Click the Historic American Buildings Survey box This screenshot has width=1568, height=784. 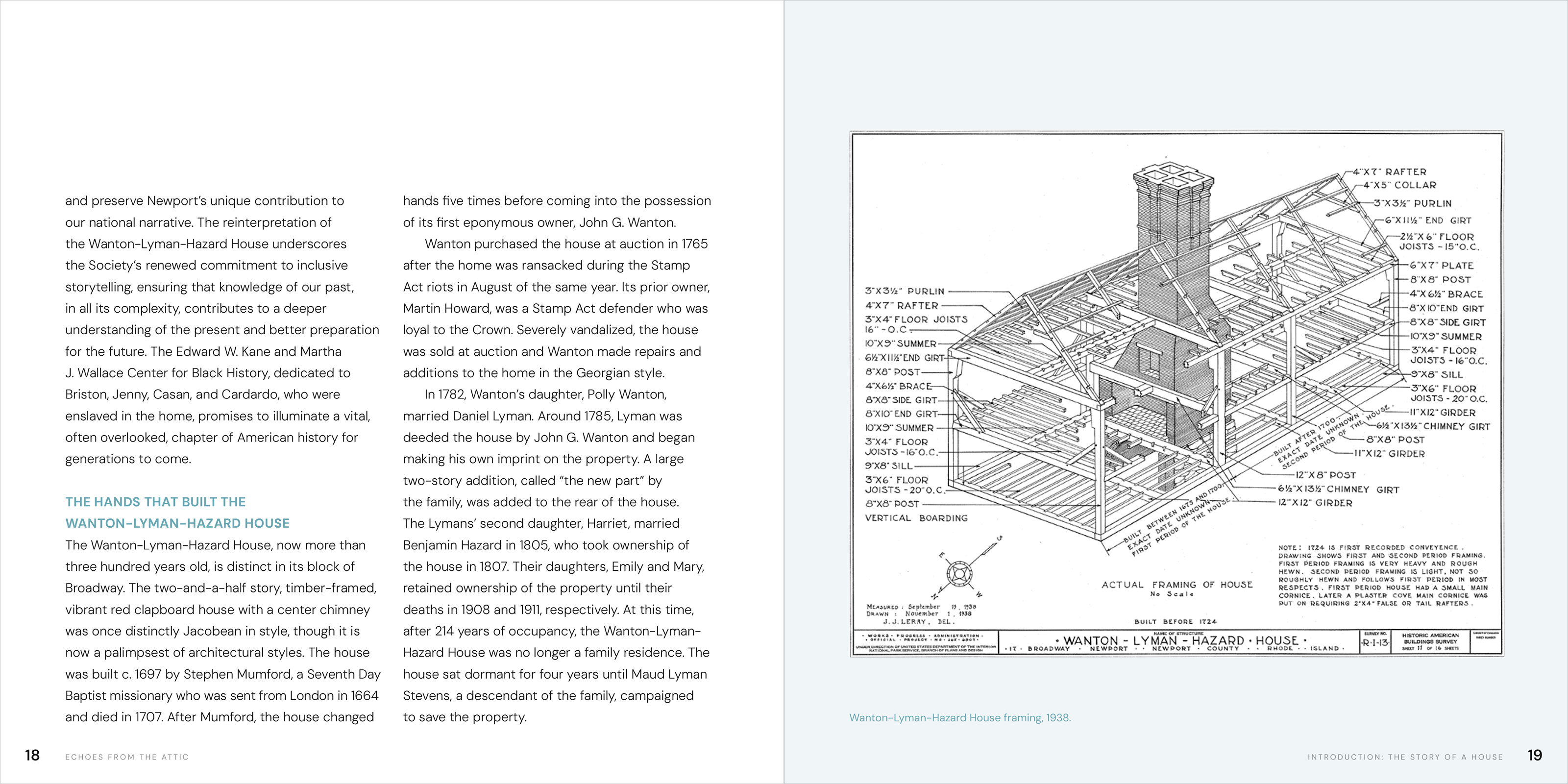pos(1430,641)
